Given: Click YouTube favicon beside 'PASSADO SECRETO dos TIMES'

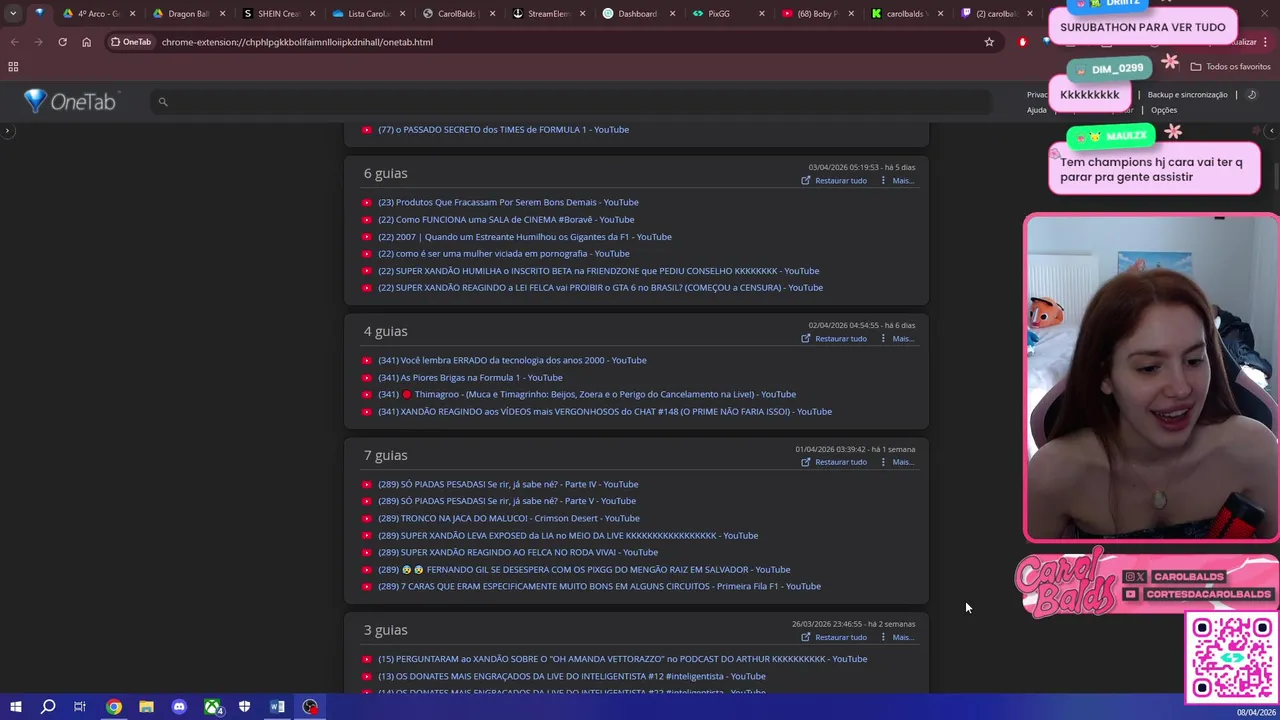Looking at the screenshot, I should [367, 130].
